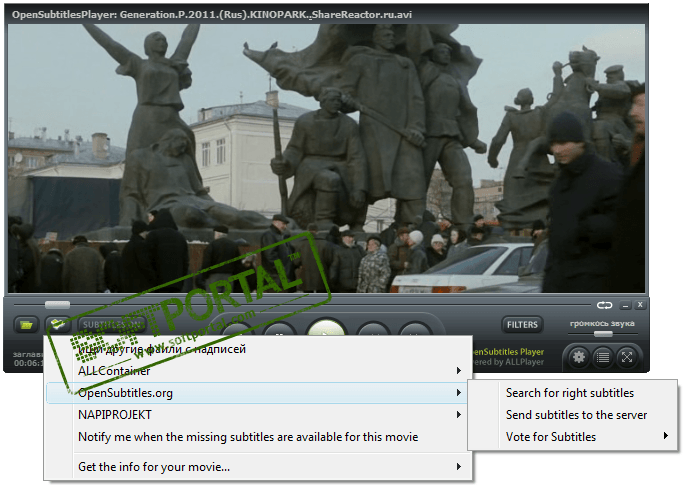This screenshot has width=683, height=485.
Task: Open the FILTERS button
Action: click(522, 325)
